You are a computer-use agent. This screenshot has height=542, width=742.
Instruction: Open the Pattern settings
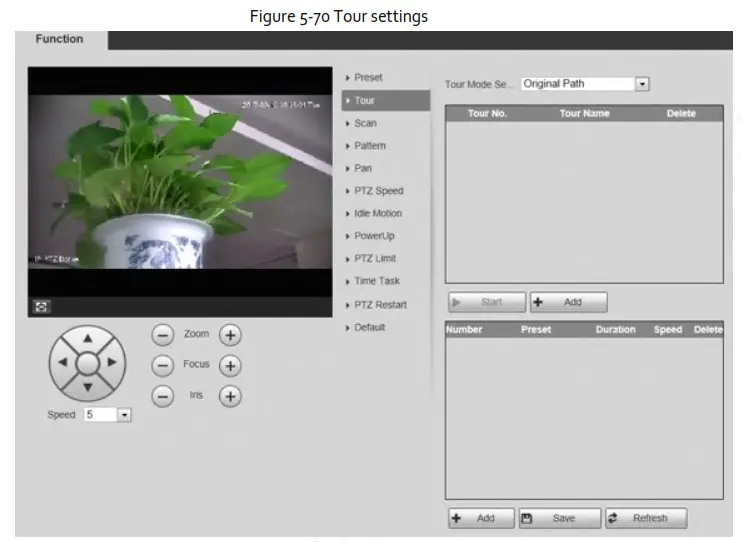[370, 146]
